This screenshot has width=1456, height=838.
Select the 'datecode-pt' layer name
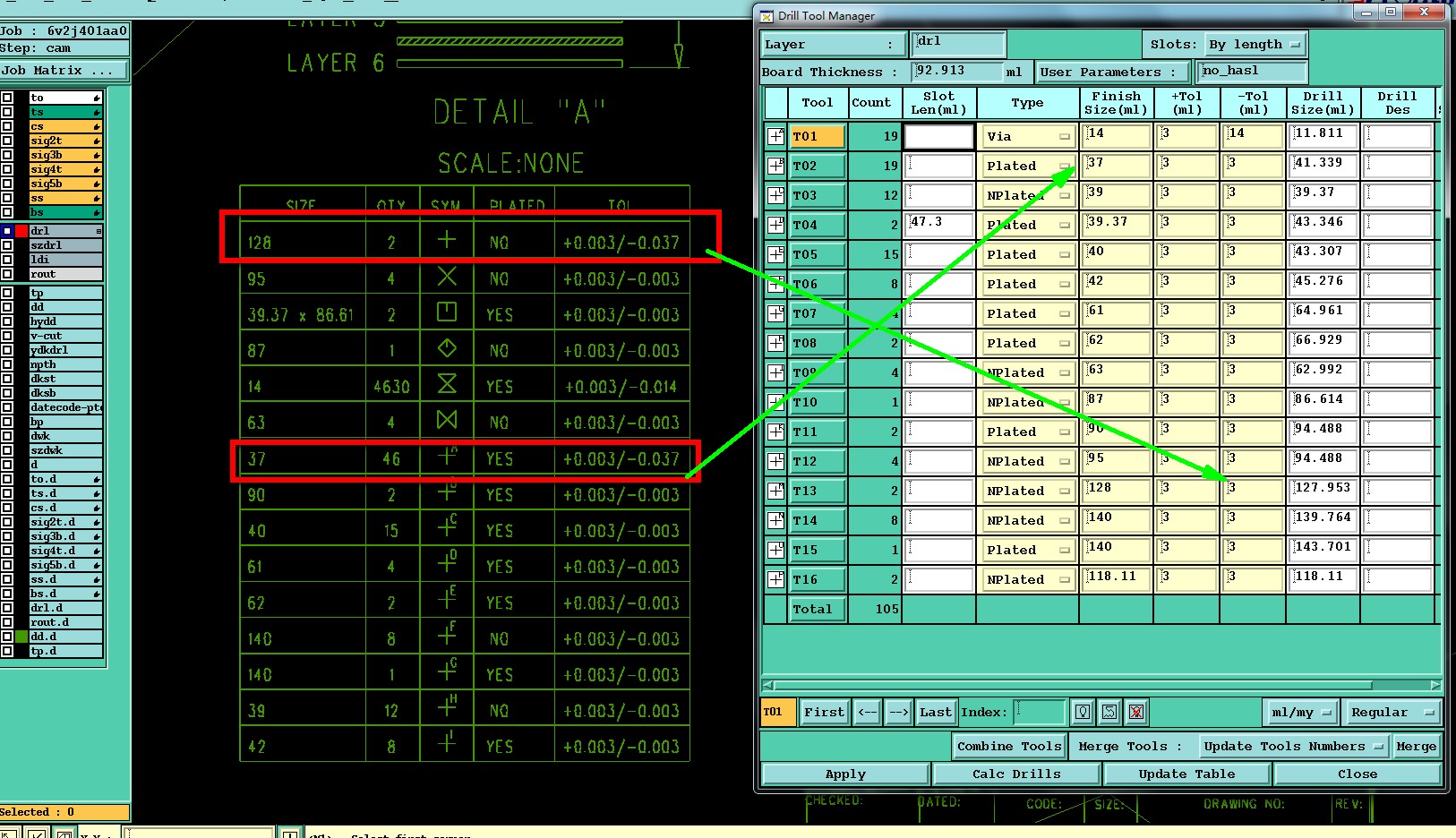(x=66, y=407)
